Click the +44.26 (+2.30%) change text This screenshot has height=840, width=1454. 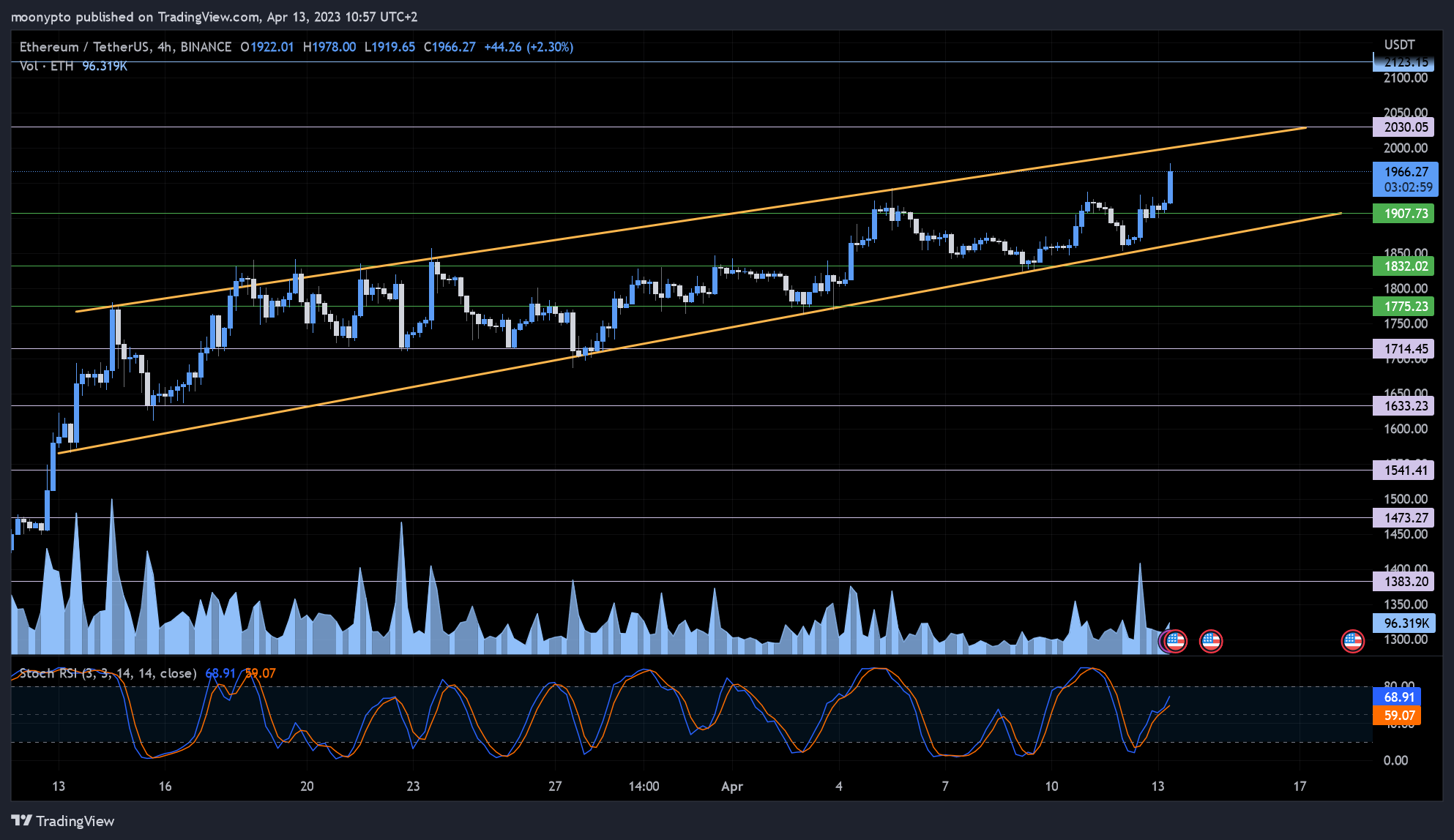click(x=529, y=47)
